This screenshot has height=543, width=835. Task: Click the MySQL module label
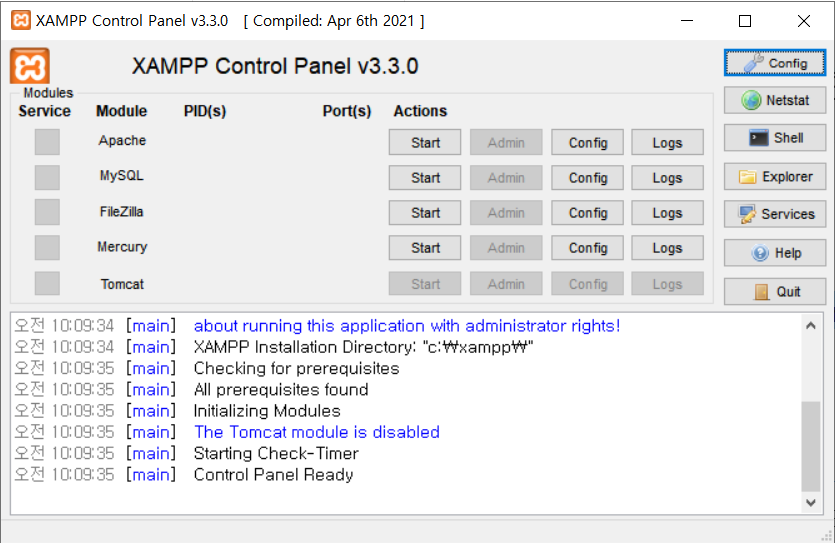point(121,176)
